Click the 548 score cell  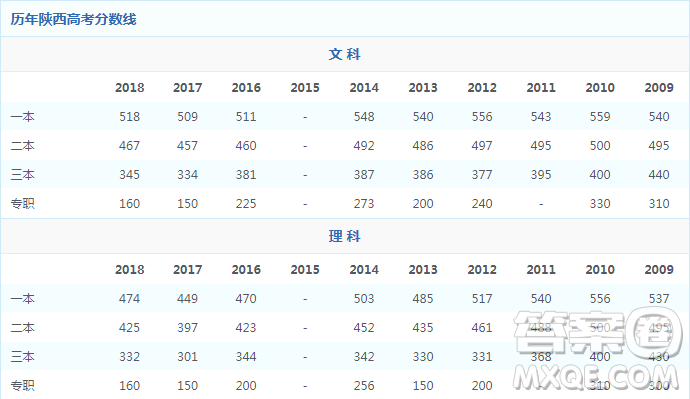coord(364,117)
